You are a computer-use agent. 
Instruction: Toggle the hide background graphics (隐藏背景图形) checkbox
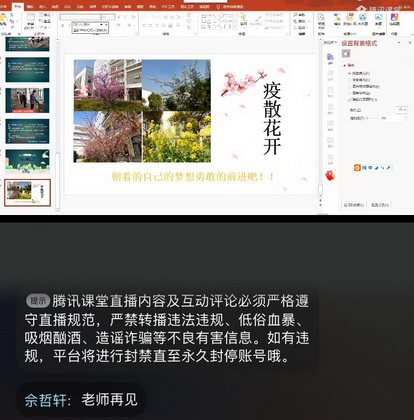pyautogui.click(x=349, y=99)
